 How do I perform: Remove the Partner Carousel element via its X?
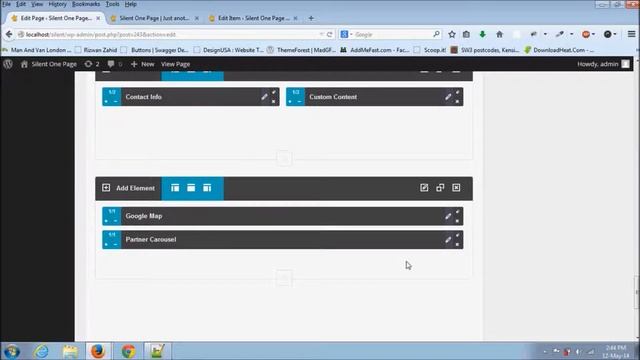pyautogui.click(x=458, y=244)
